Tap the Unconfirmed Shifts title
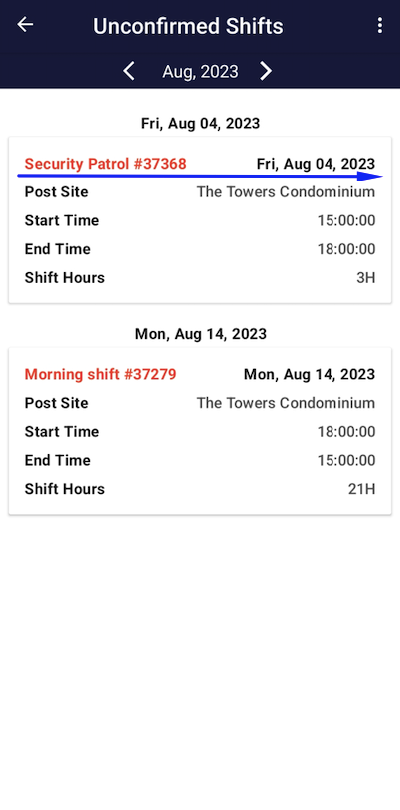 click(x=188, y=26)
